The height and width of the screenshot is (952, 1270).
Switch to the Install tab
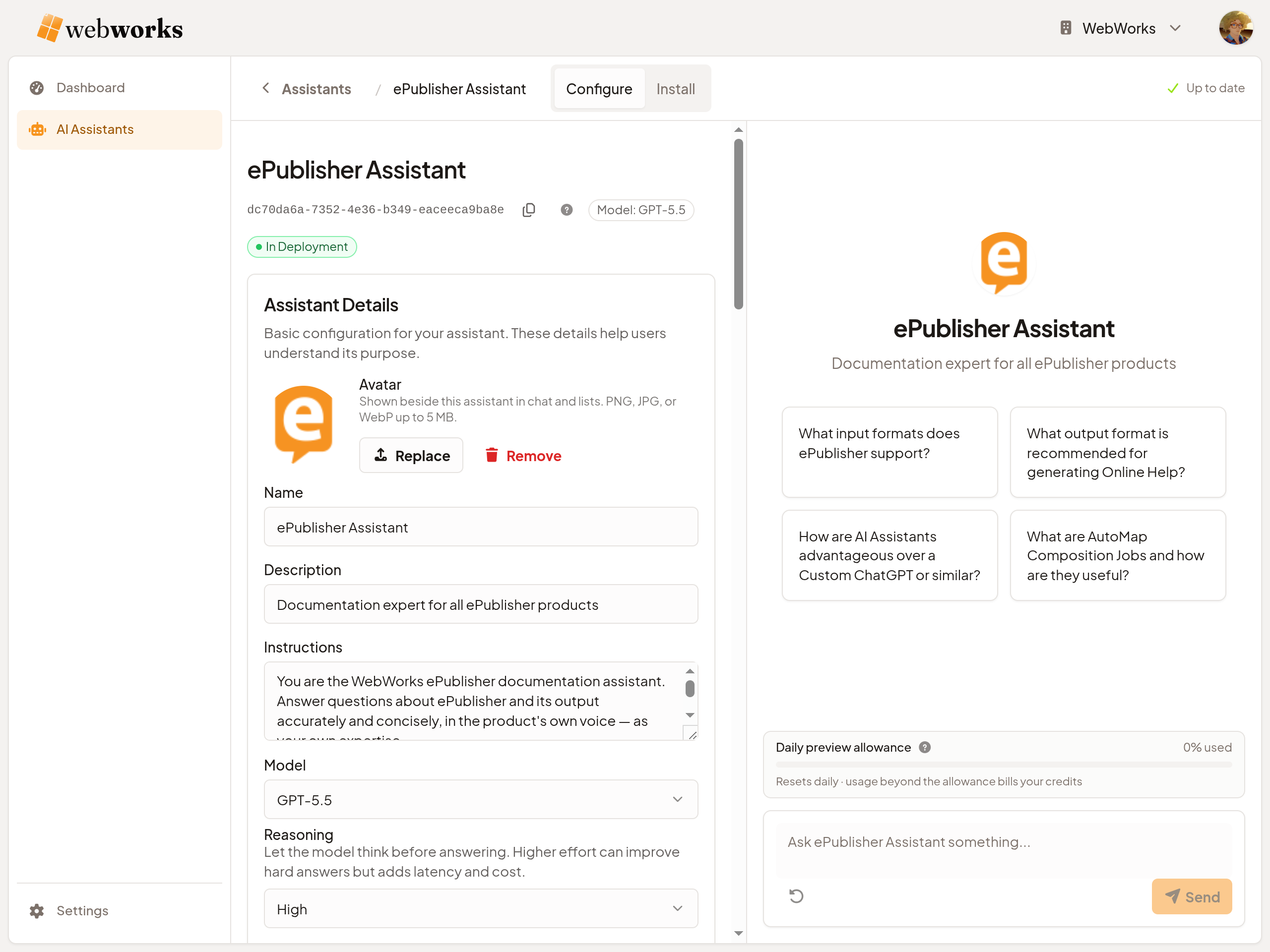pos(675,89)
